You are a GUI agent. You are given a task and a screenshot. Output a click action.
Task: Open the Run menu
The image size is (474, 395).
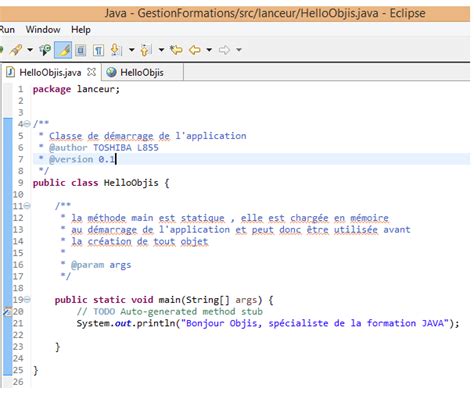coord(7,30)
